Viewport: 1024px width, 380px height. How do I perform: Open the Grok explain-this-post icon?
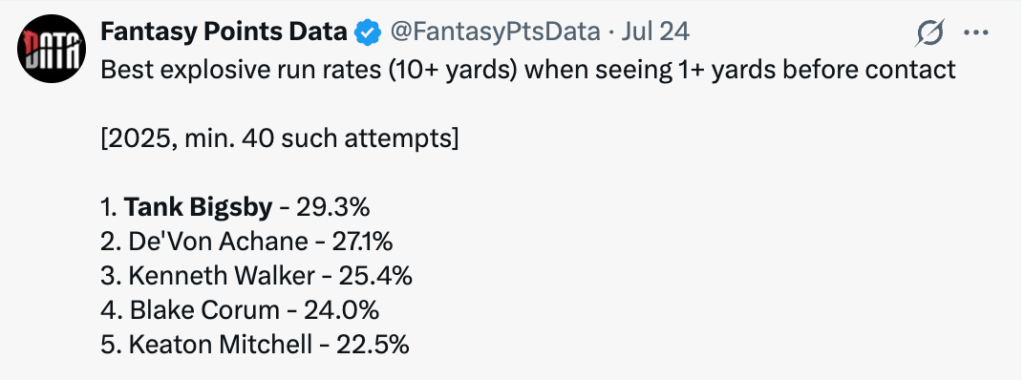930,33
